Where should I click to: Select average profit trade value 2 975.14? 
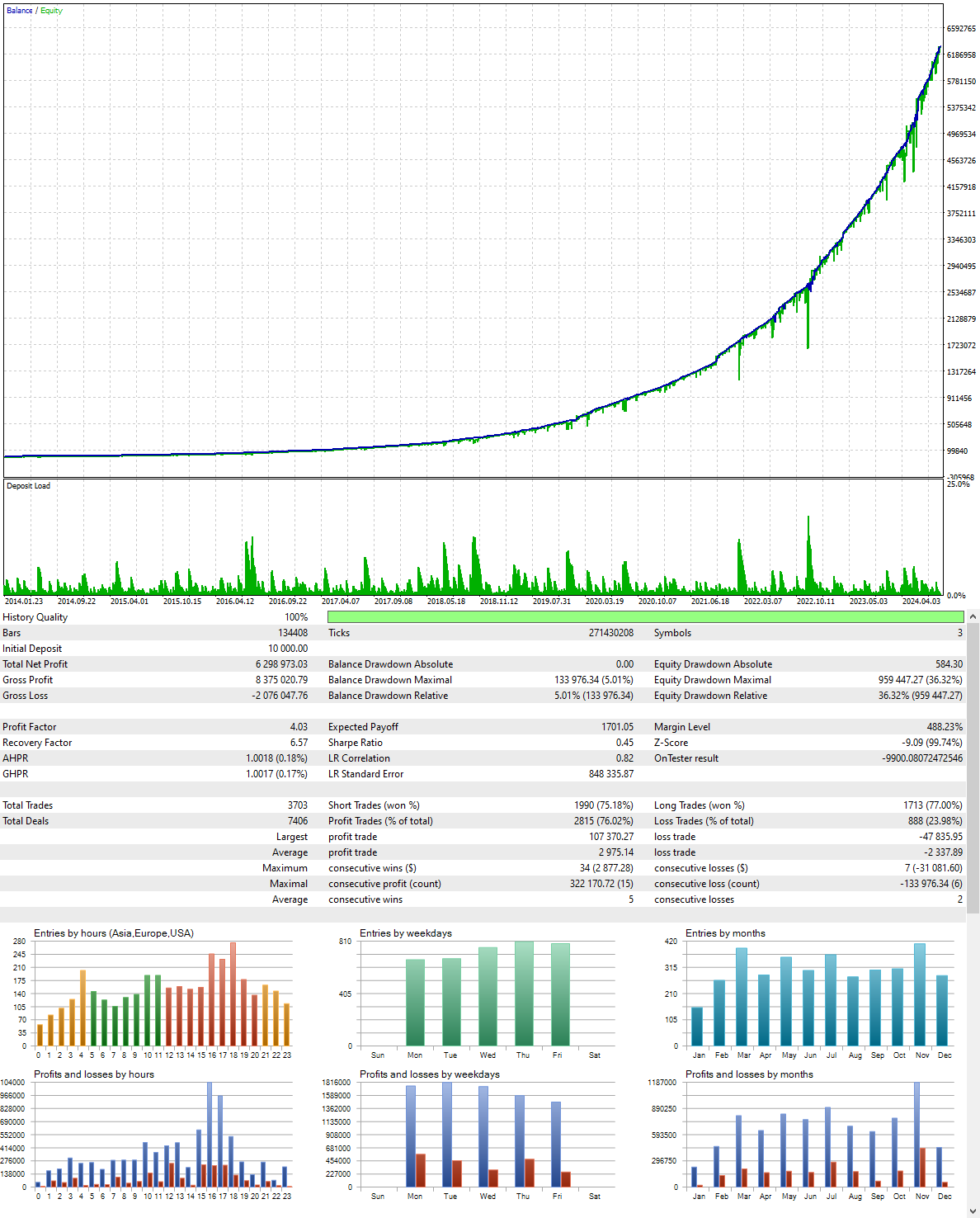(x=616, y=852)
